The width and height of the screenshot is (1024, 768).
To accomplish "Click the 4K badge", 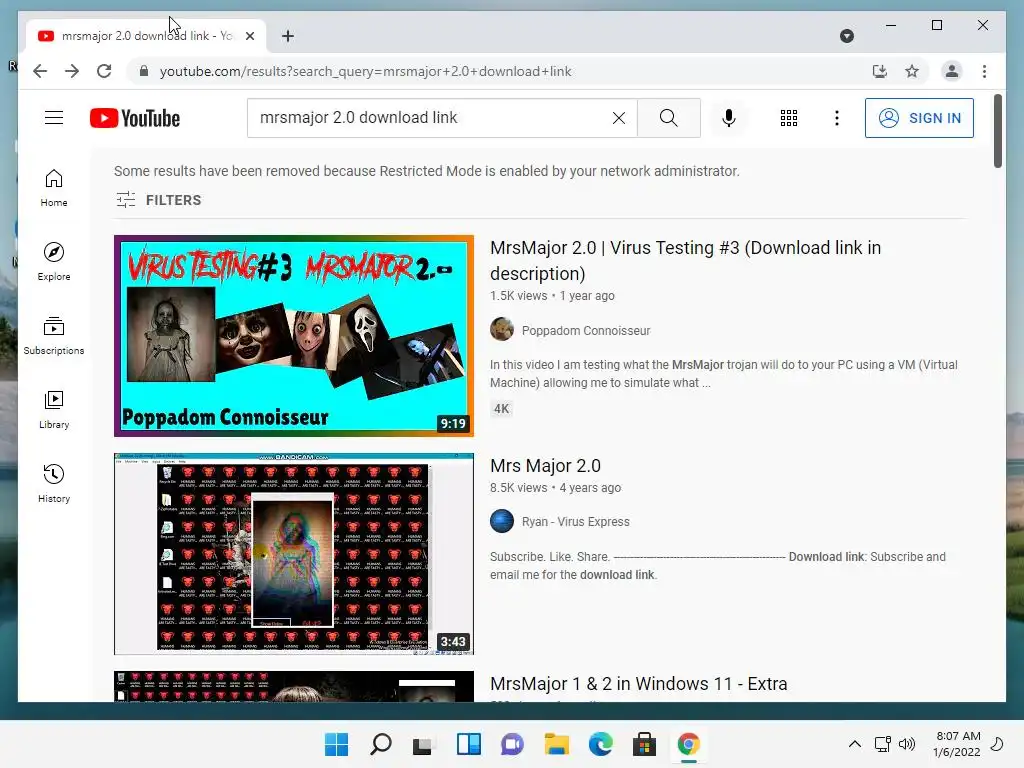I will [x=501, y=409].
